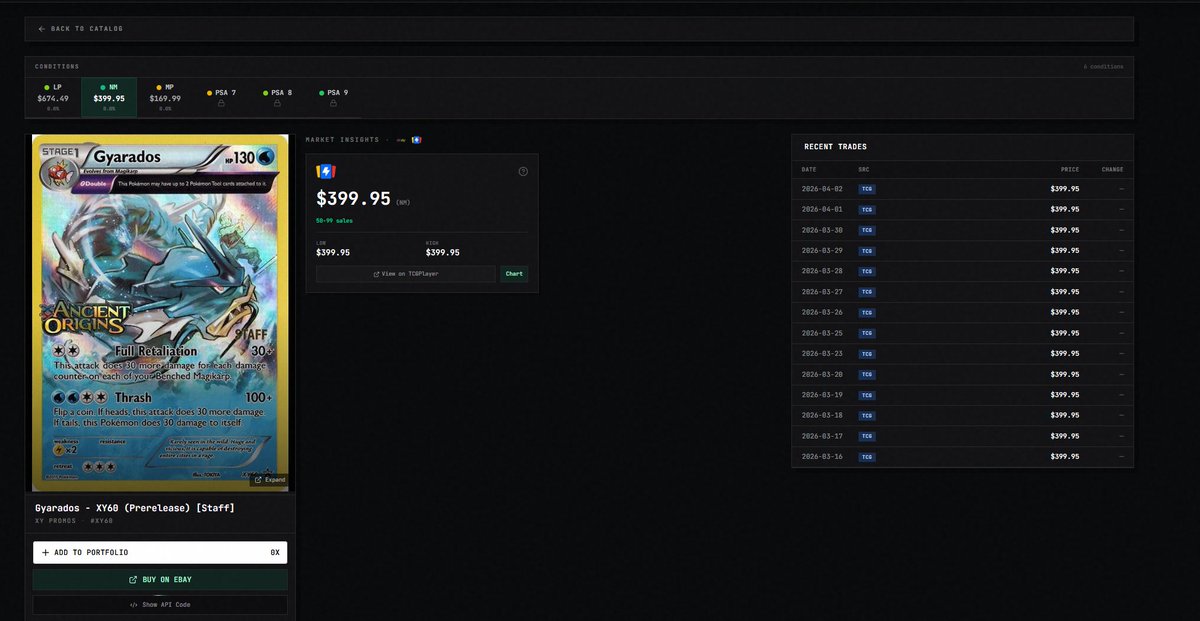Screen dimensions: 1200x621
Task: Click the TCG badge in the 2026-03-29 row
Action: 867,250
